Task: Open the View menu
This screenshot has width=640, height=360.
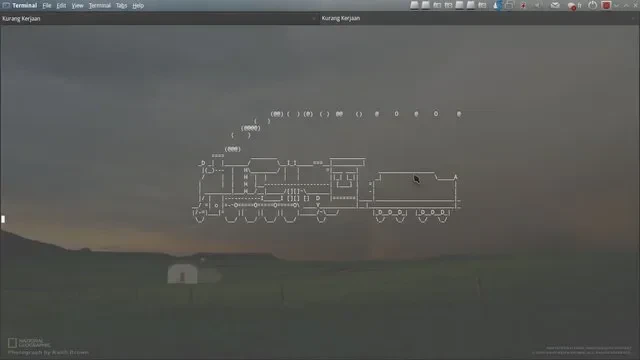Action: click(x=78, y=6)
